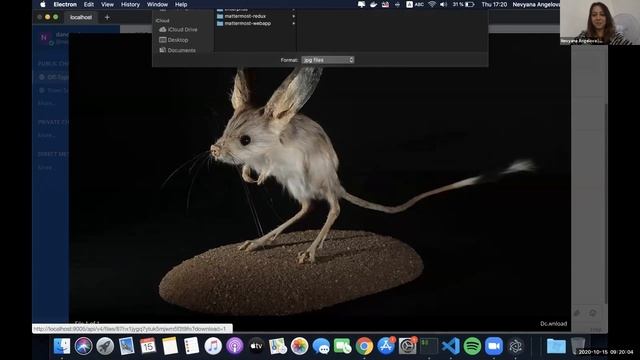Open Calendar showing 15 in dock
This screenshot has height=360, width=640.
pyautogui.click(x=148, y=346)
